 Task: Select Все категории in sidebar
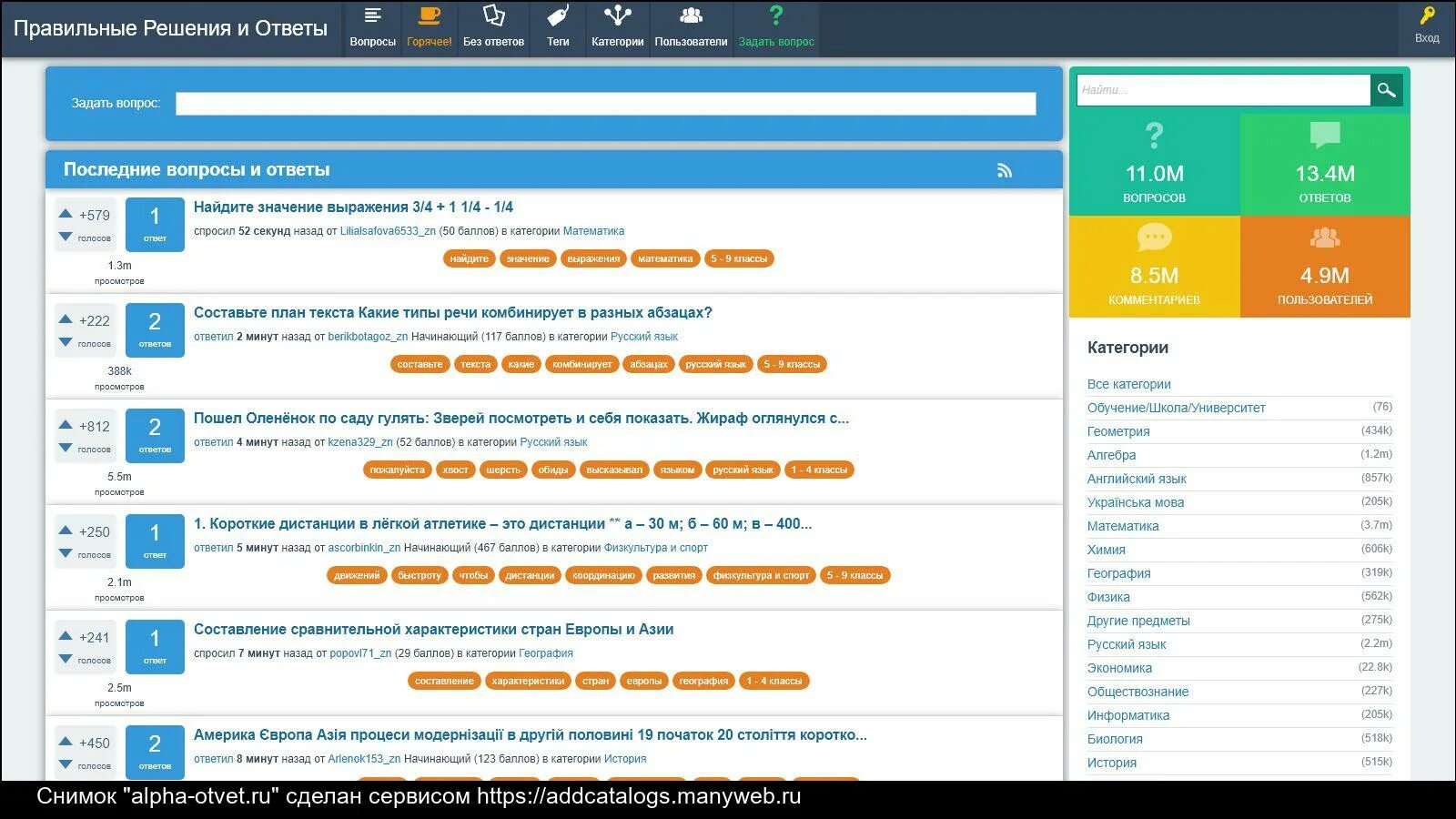pyautogui.click(x=1128, y=384)
